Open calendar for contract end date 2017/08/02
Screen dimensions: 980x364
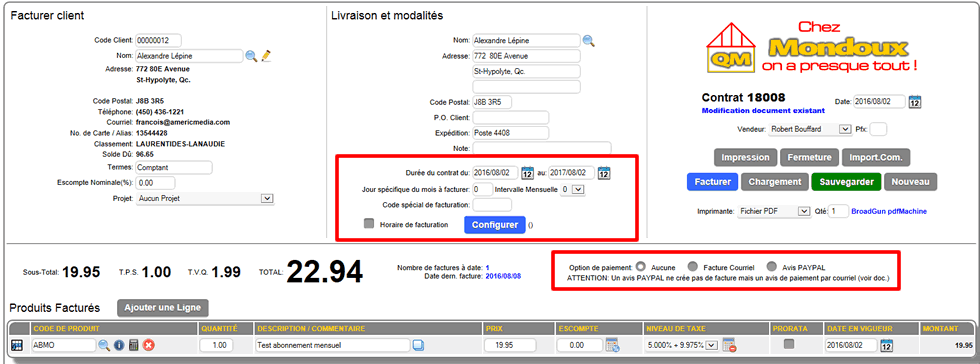tap(604, 173)
